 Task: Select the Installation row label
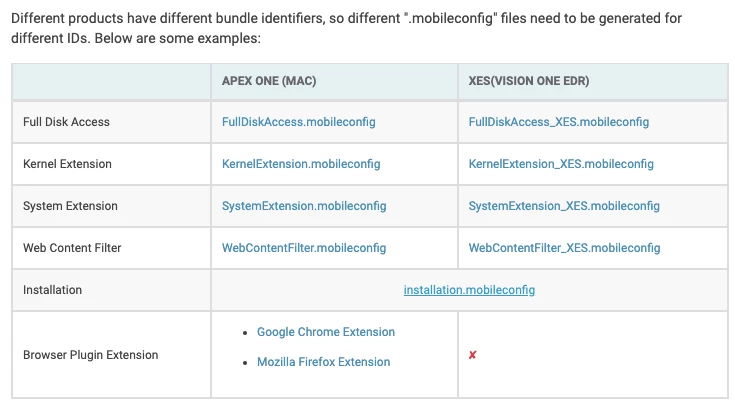point(52,290)
